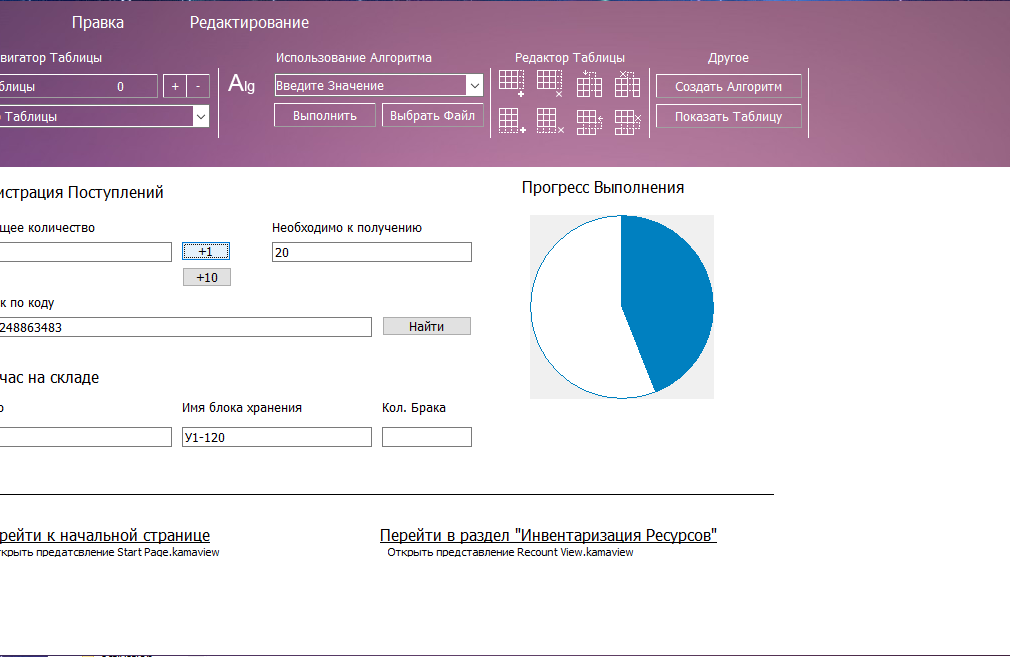Expand the Введите Значение combo box

click(x=475, y=85)
